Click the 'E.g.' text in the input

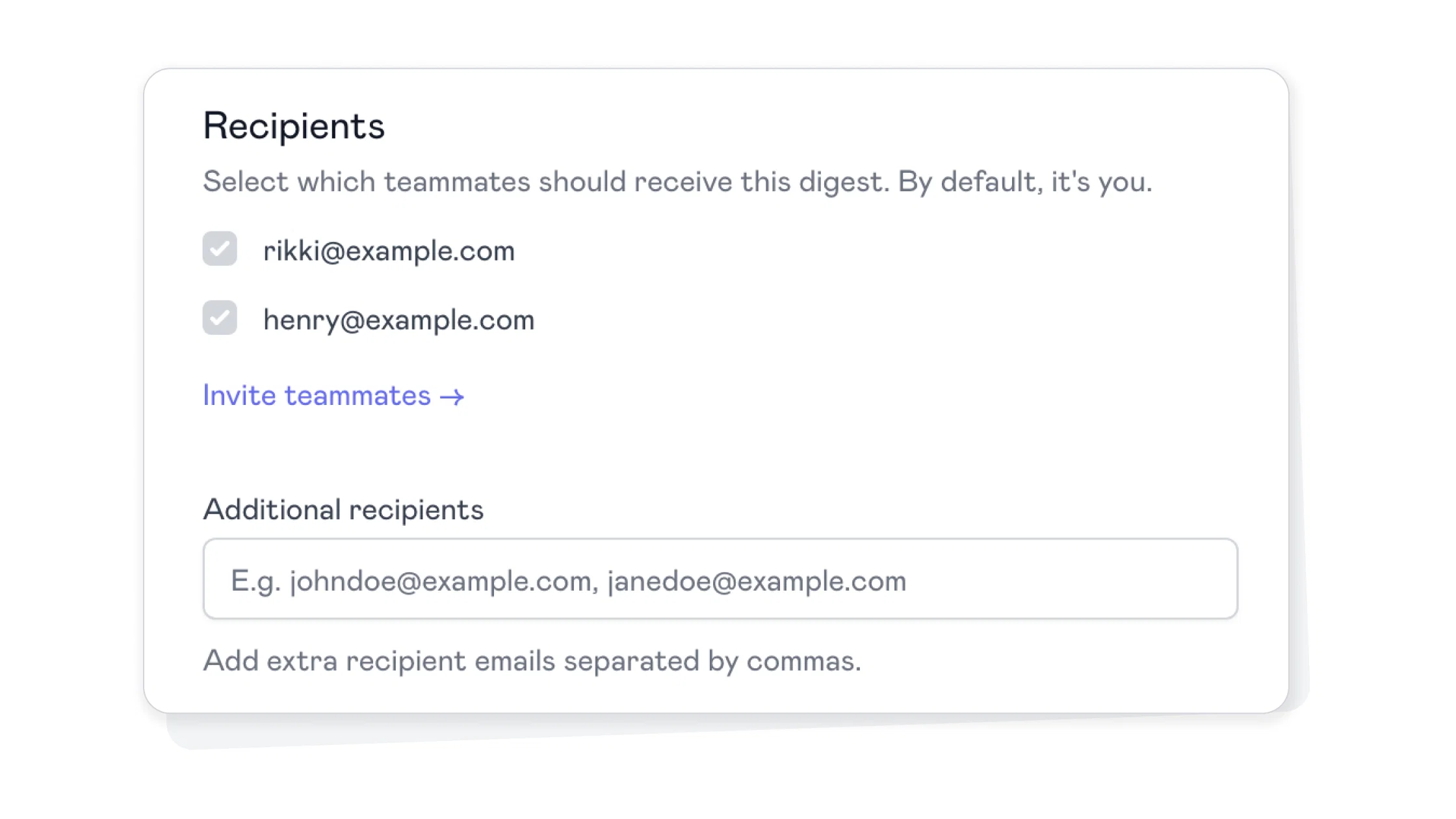pos(255,581)
